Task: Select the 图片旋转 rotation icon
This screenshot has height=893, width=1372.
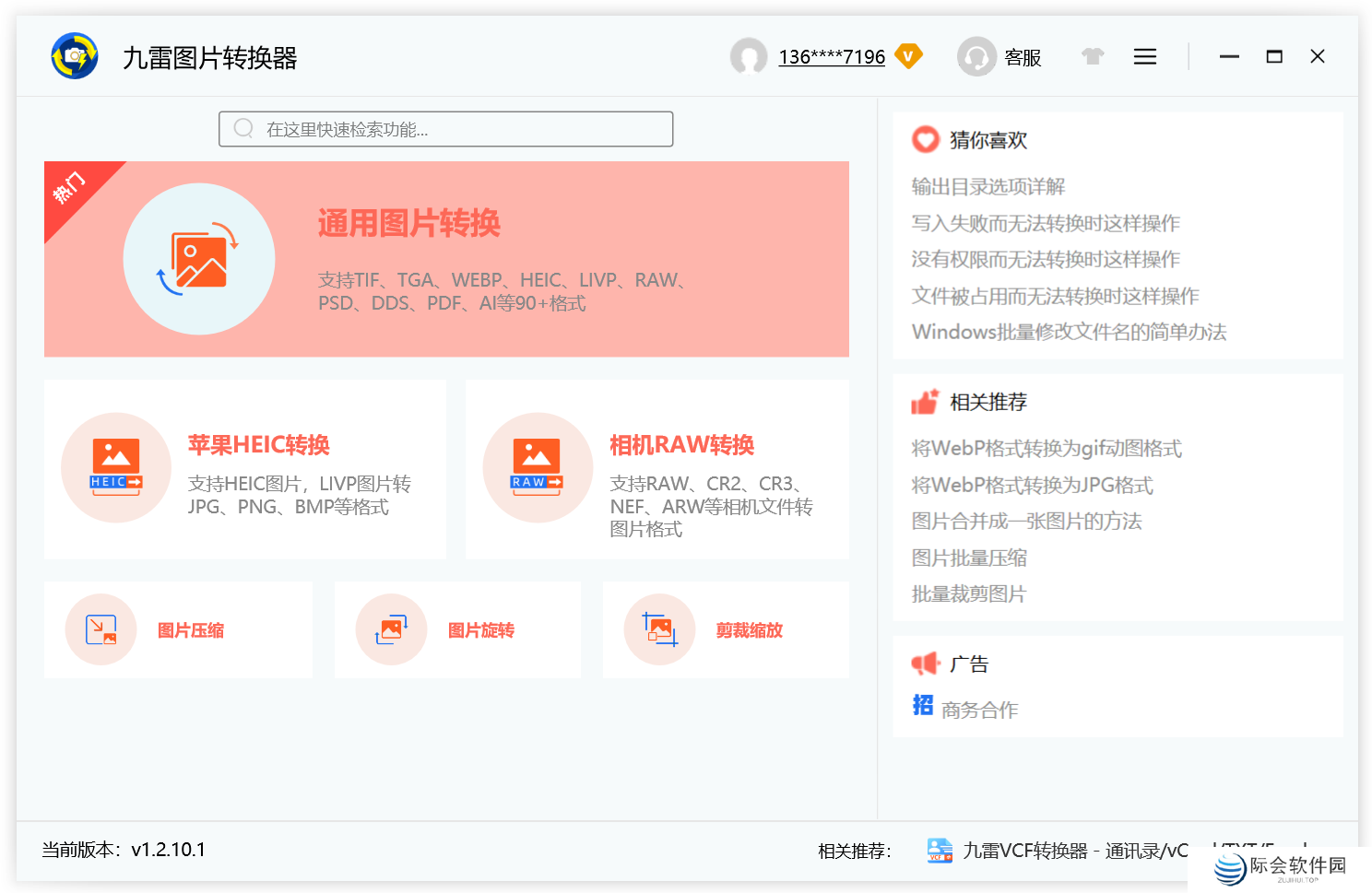Action: (x=391, y=629)
